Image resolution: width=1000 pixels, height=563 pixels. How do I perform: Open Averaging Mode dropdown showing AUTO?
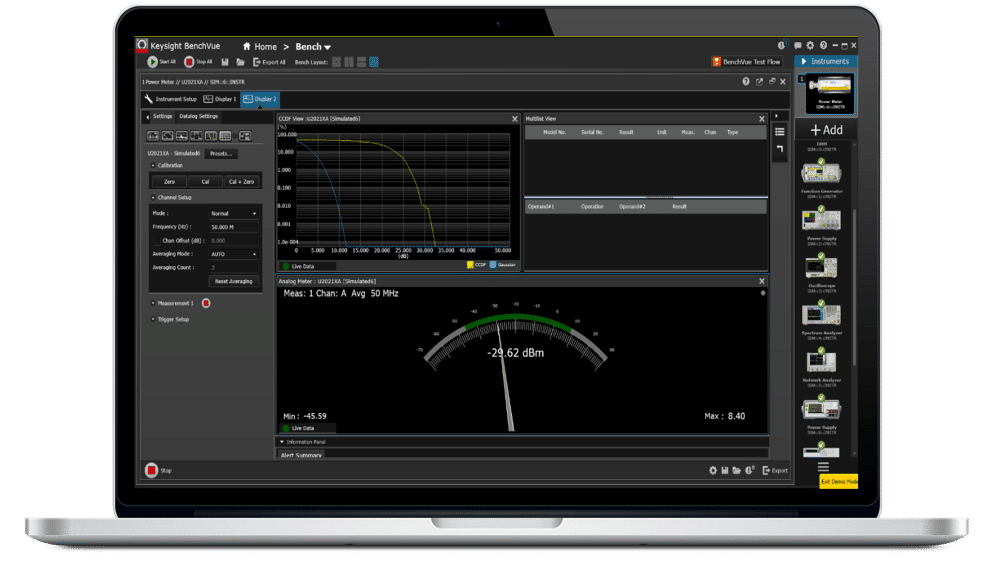tap(233, 254)
